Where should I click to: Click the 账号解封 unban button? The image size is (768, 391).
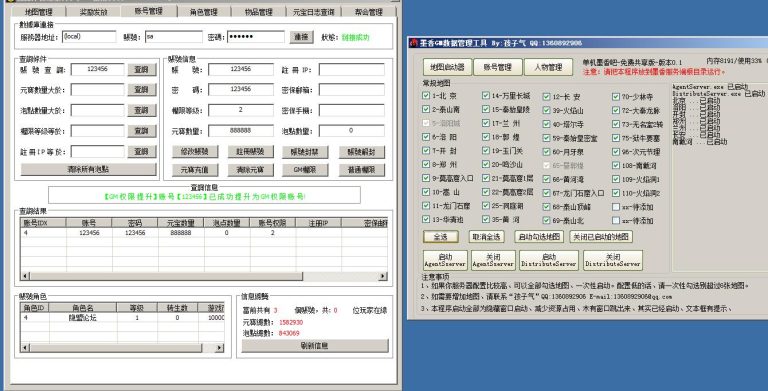click(x=361, y=152)
